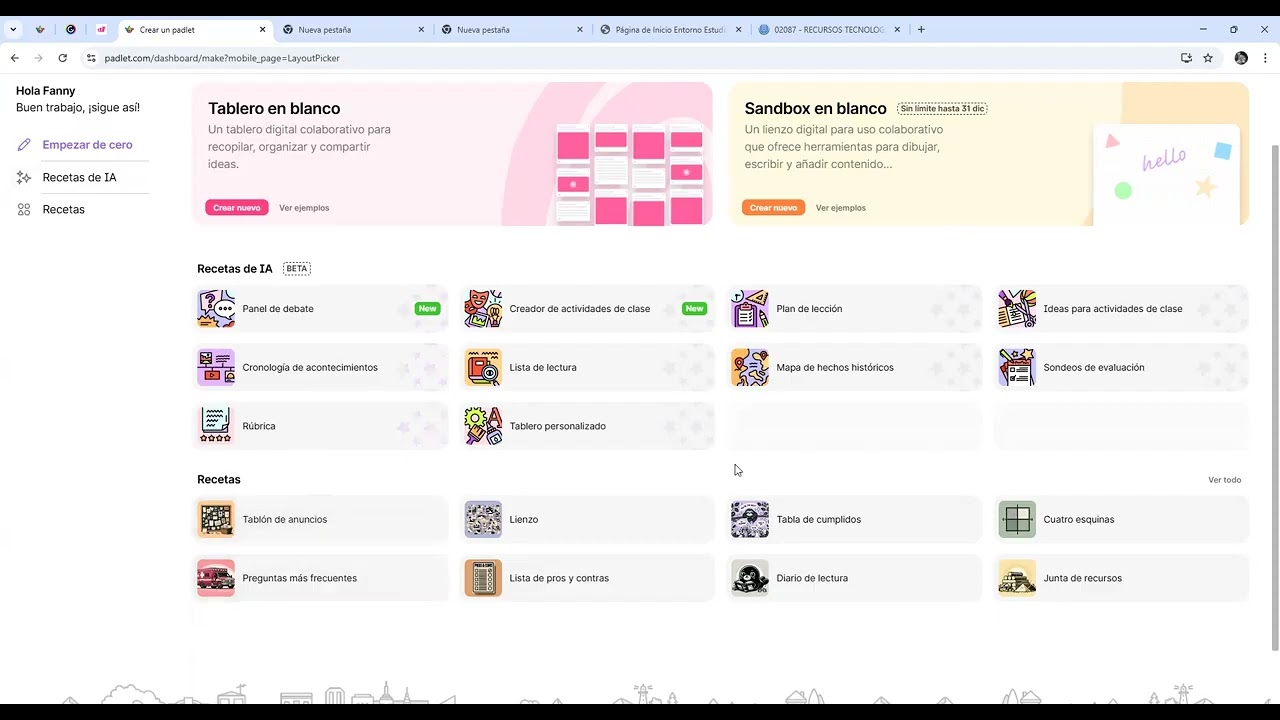Open the Lista de lectura icon

tap(483, 367)
